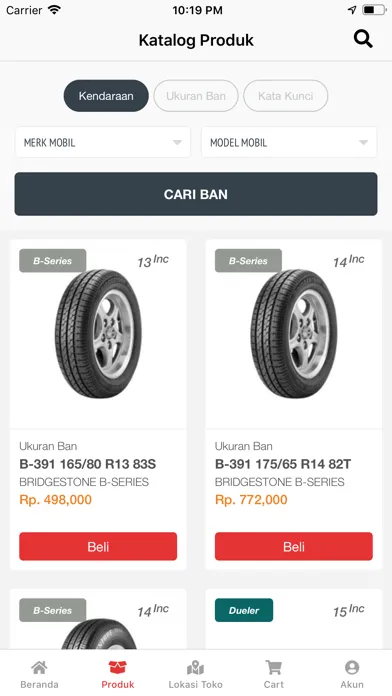Switch to Kata Kunci filter
The height and width of the screenshot is (696, 392).
285,96
